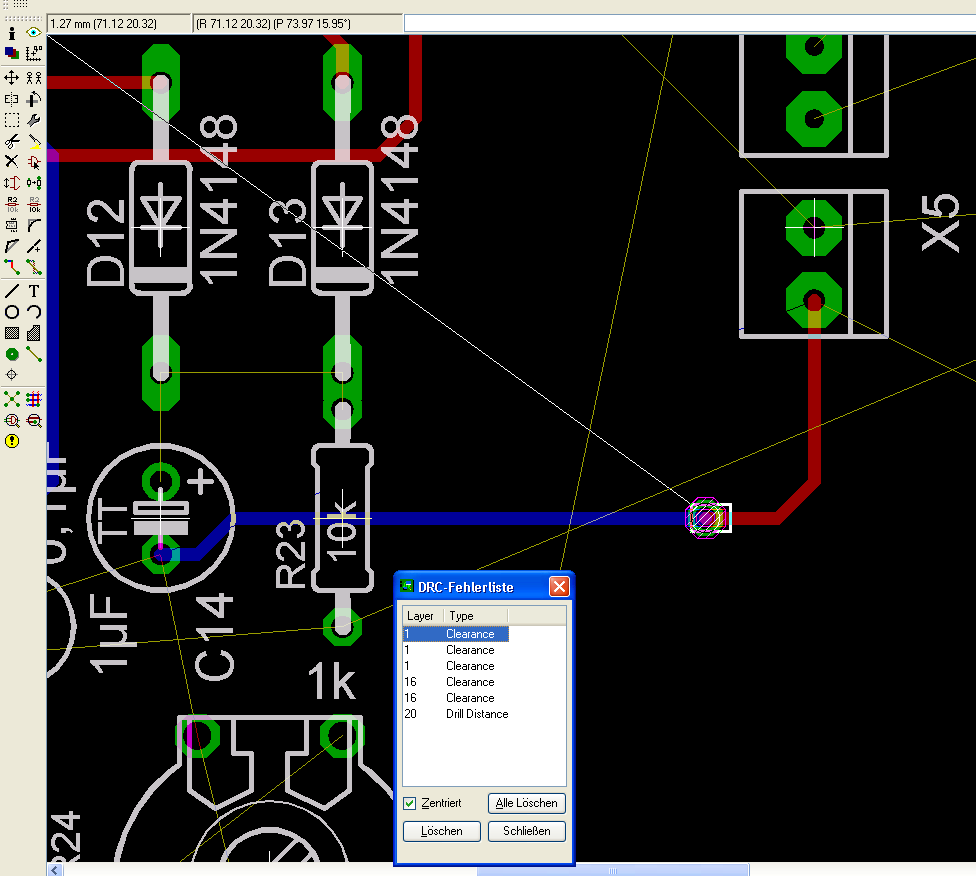Click the Alle Löschen button

click(527, 803)
